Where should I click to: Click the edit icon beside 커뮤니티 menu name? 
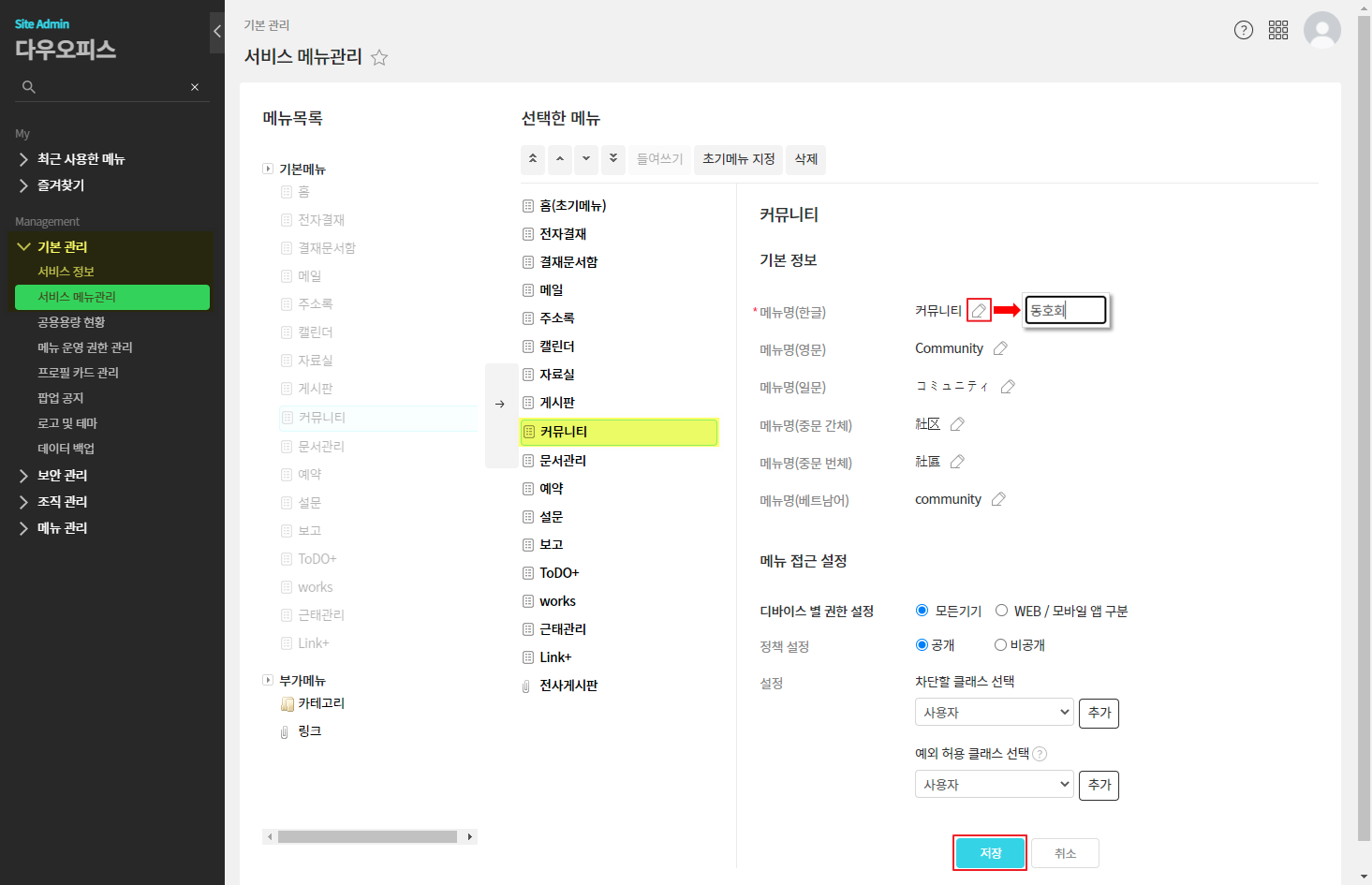point(979,311)
